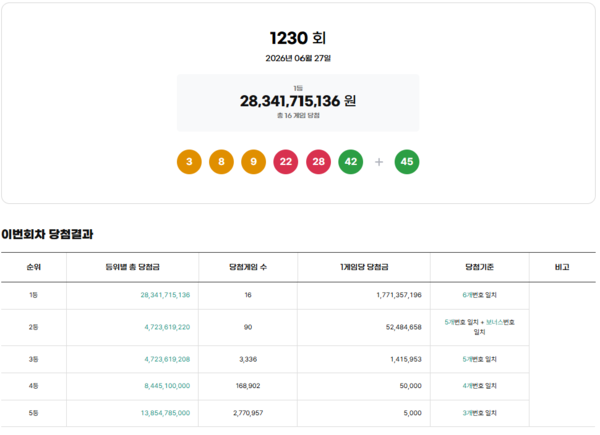Click the date 2026년 06월 27일
This screenshot has width=600, height=435.
pos(298,58)
